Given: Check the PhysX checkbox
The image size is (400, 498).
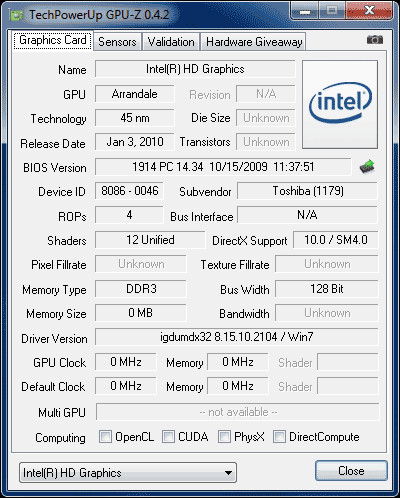Looking at the screenshot, I should point(224,436).
